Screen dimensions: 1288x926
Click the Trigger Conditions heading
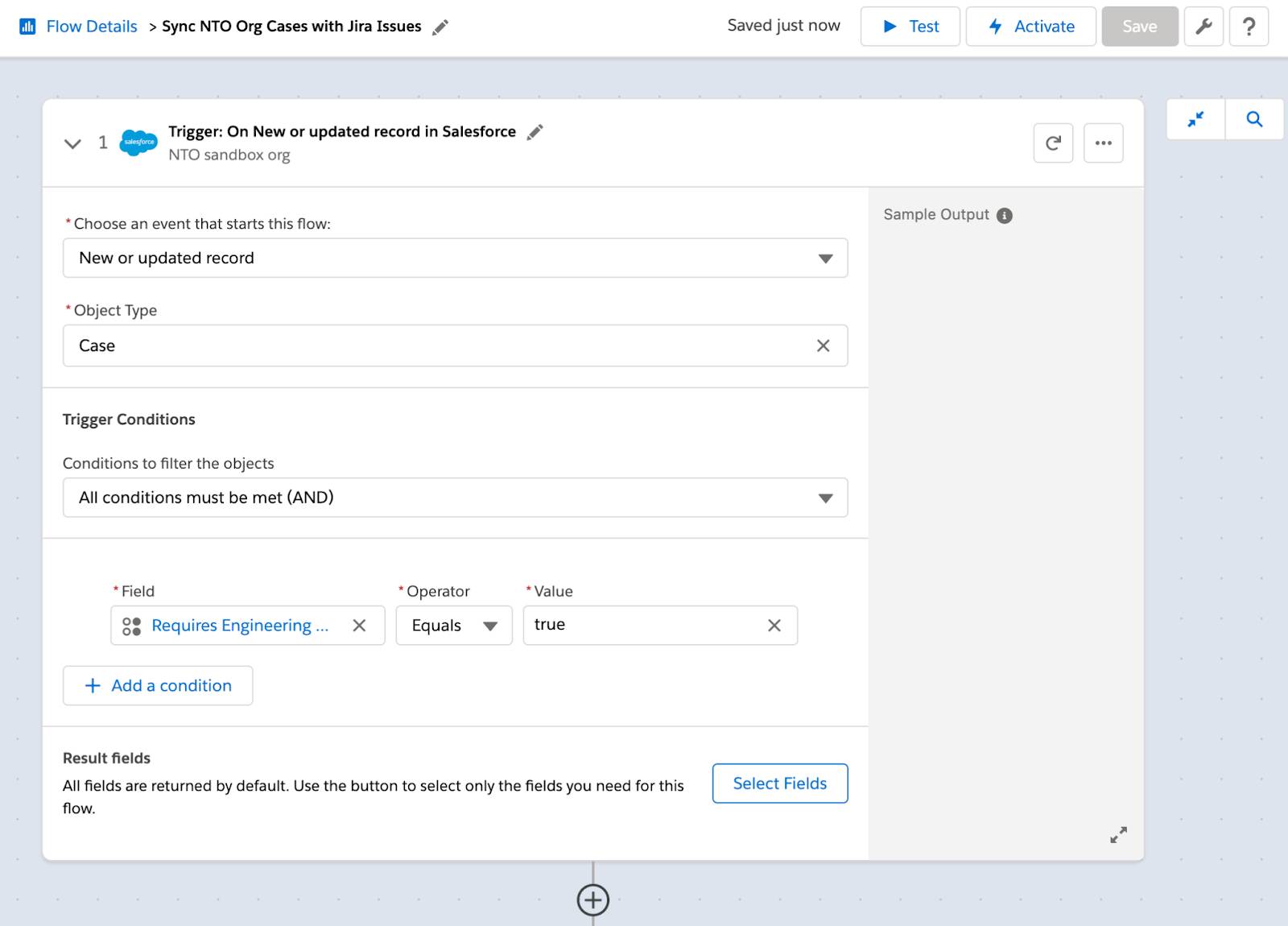click(129, 420)
